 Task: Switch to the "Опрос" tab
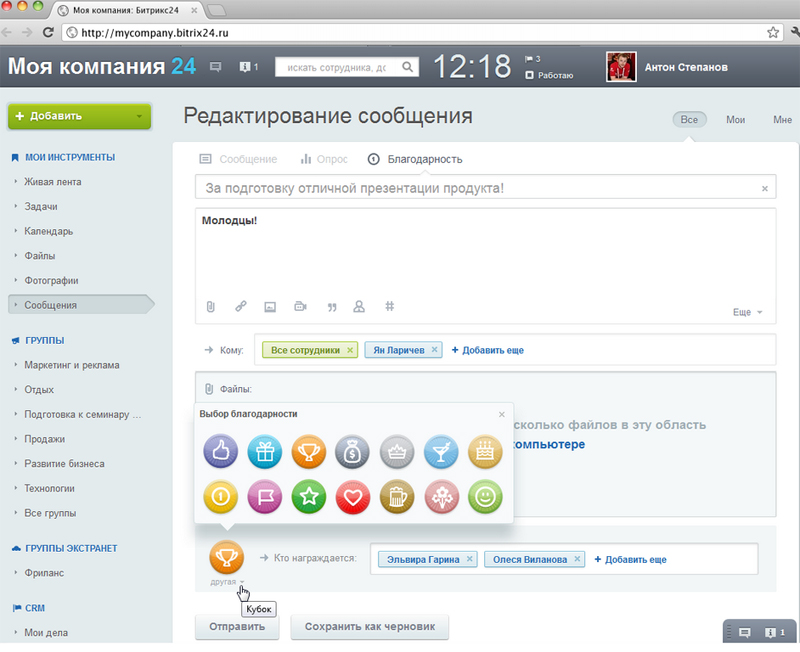324,159
